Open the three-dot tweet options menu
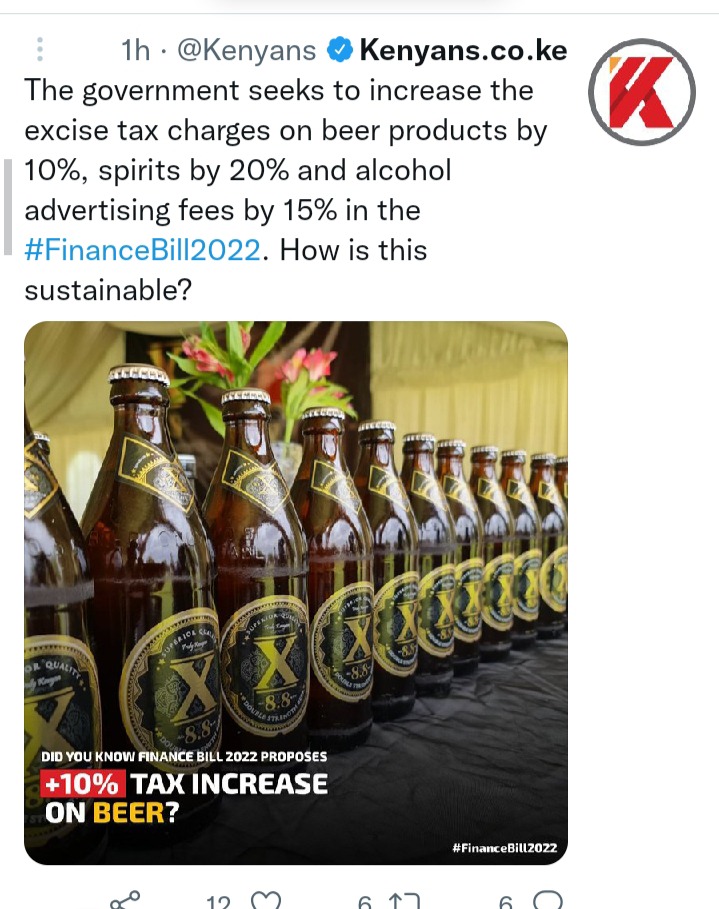The width and height of the screenshot is (719, 909). tap(39, 49)
